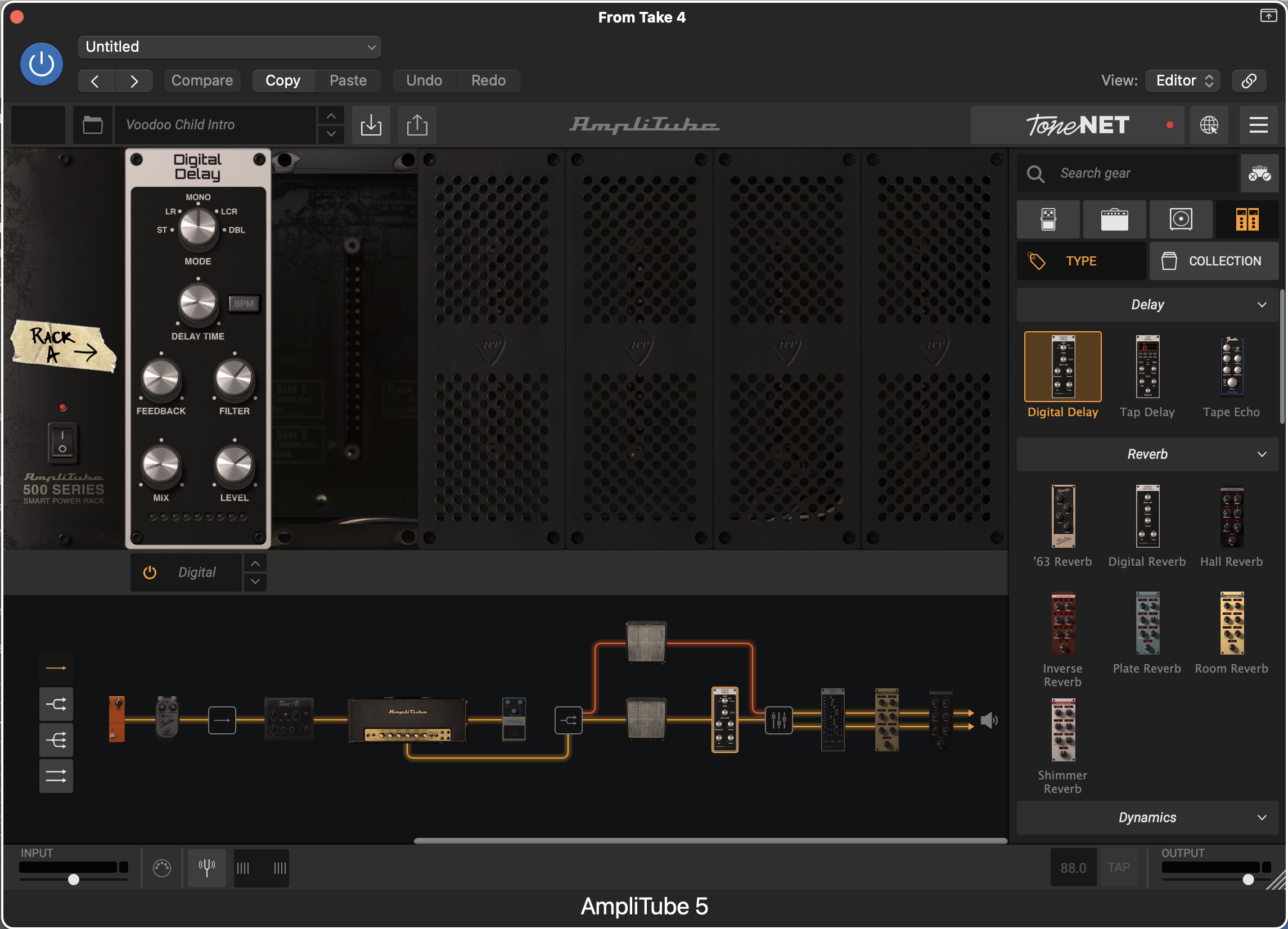The width and height of the screenshot is (1288, 929).
Task: Click the Compare button
Action: (x=201, y=80)
